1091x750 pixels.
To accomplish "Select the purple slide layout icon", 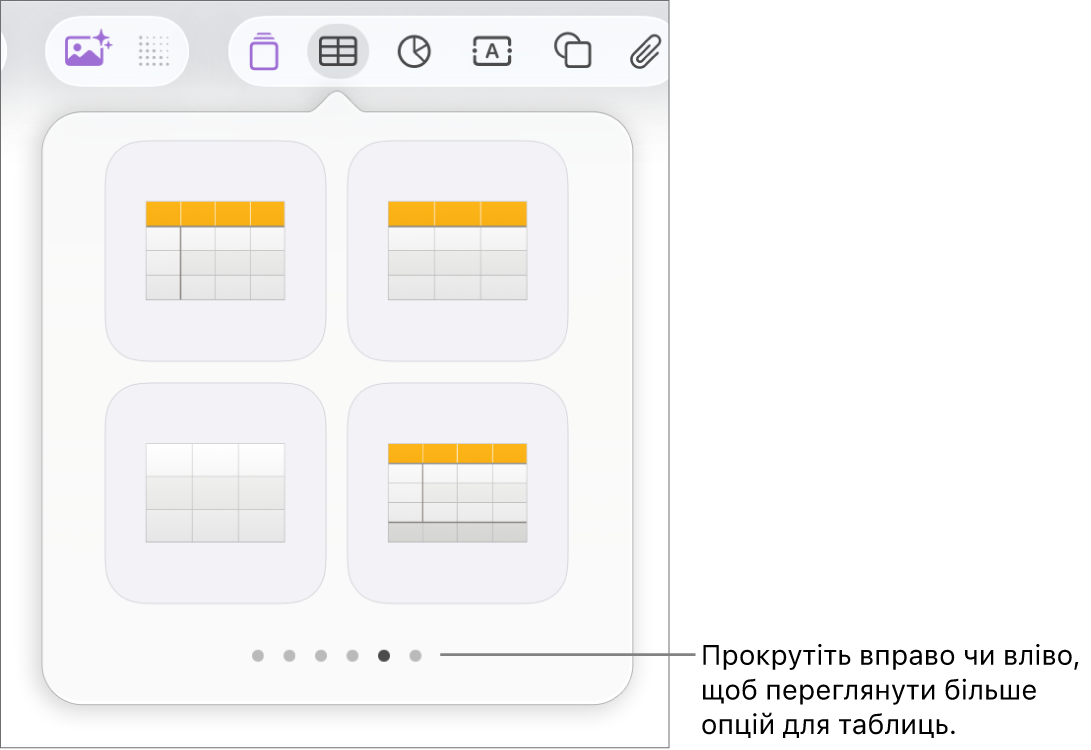I will [264, 51].
